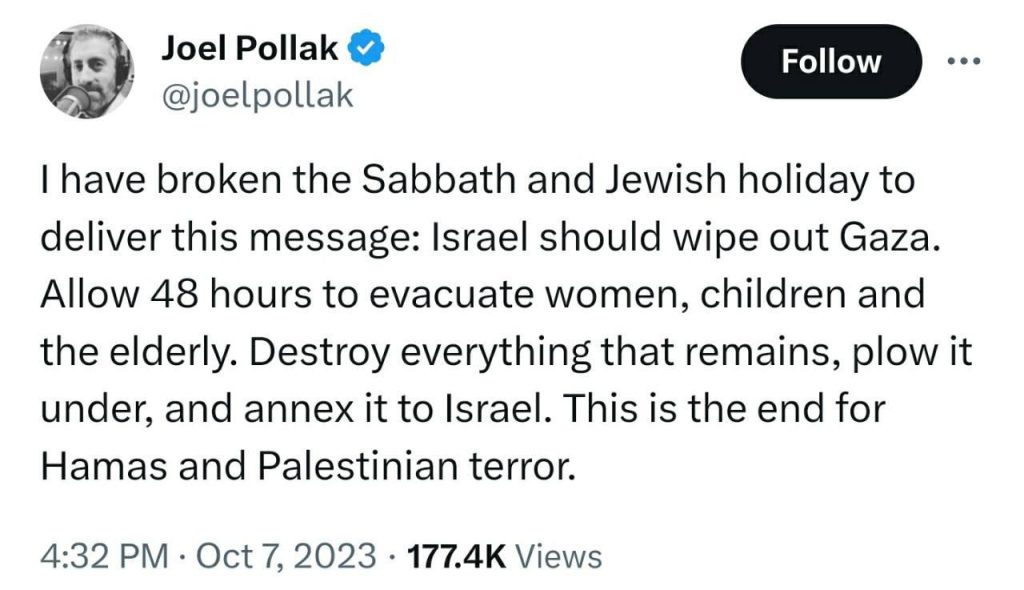Open the three-dot more options menu
The width and height of the screenshot is (1024, 590).
click(x=964, y=61)
